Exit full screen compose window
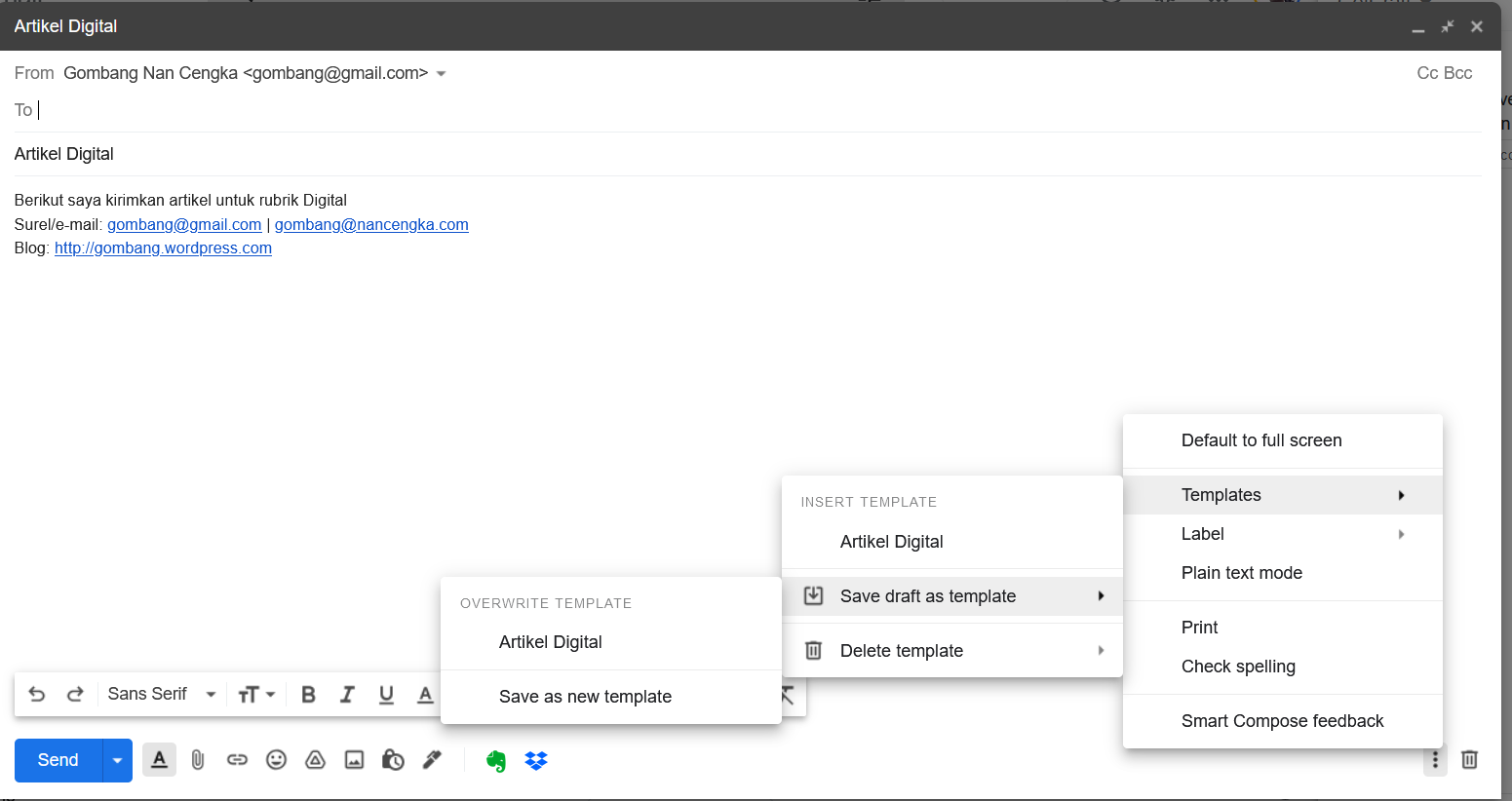Image resolution: width=1512 pixels, height=801 pixels. coord(1448,26)
